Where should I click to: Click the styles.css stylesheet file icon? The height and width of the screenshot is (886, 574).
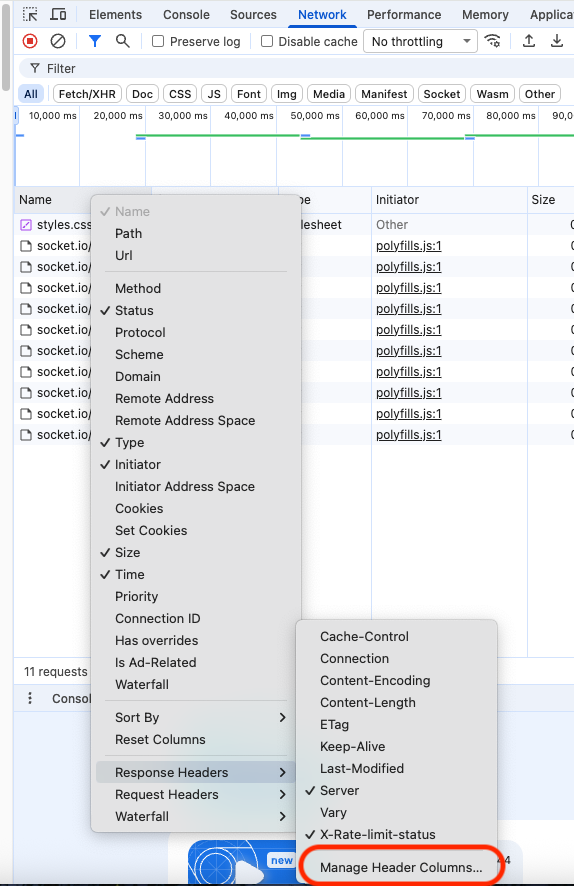26,225
